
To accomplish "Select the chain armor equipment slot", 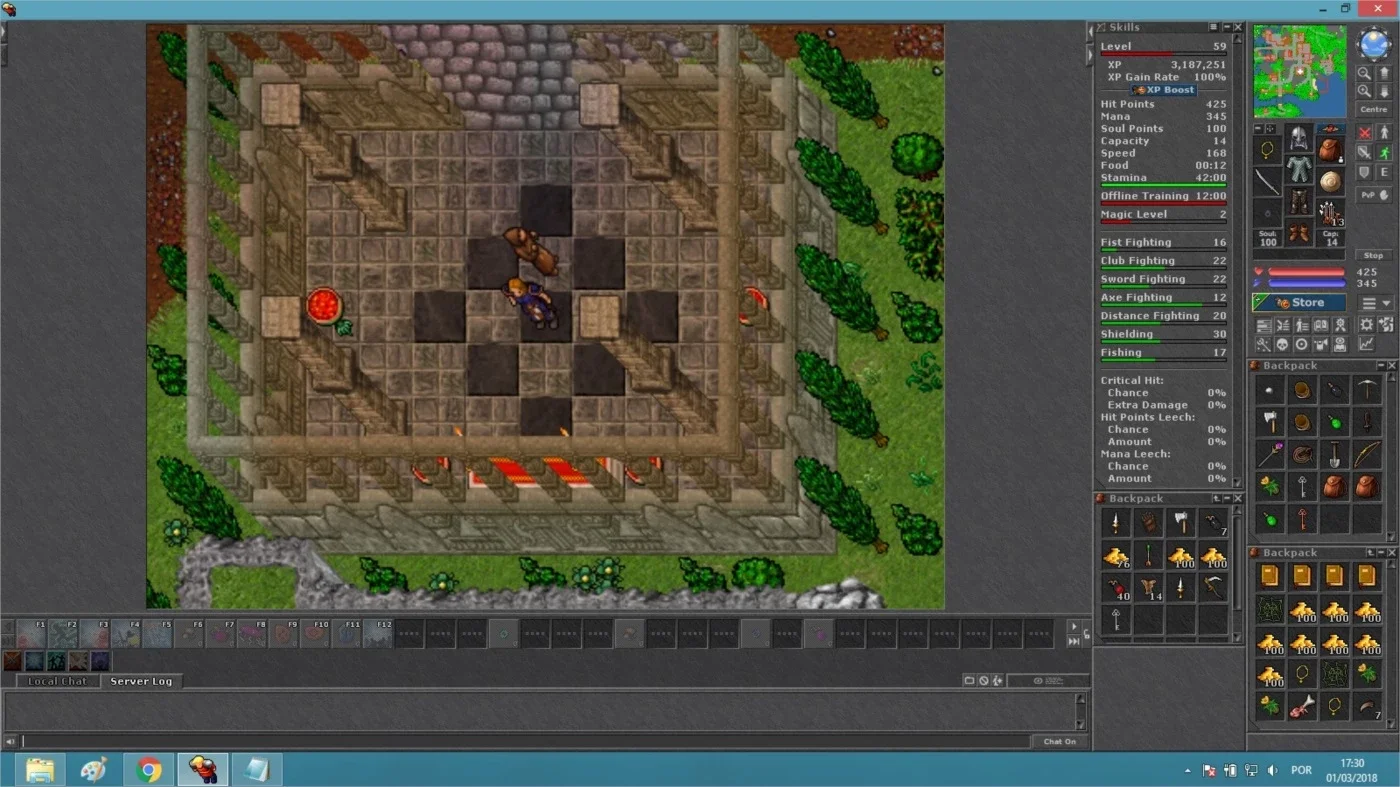I will 1299,169.
